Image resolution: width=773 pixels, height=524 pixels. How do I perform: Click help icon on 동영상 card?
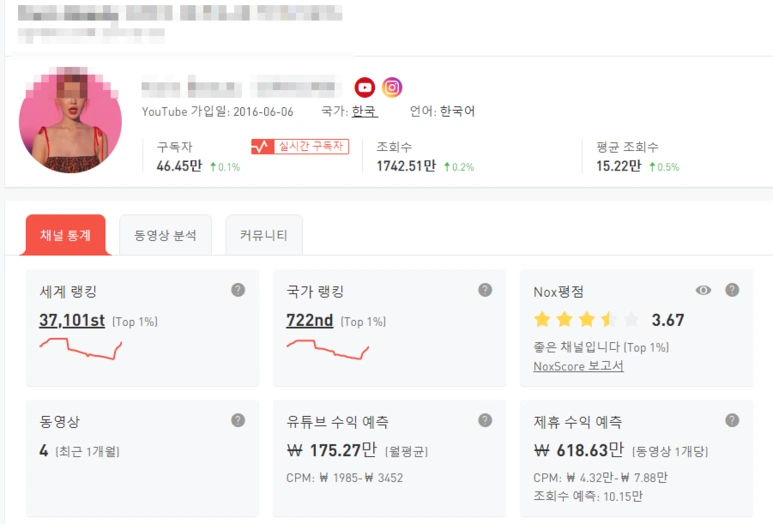[x=238, y=420]
